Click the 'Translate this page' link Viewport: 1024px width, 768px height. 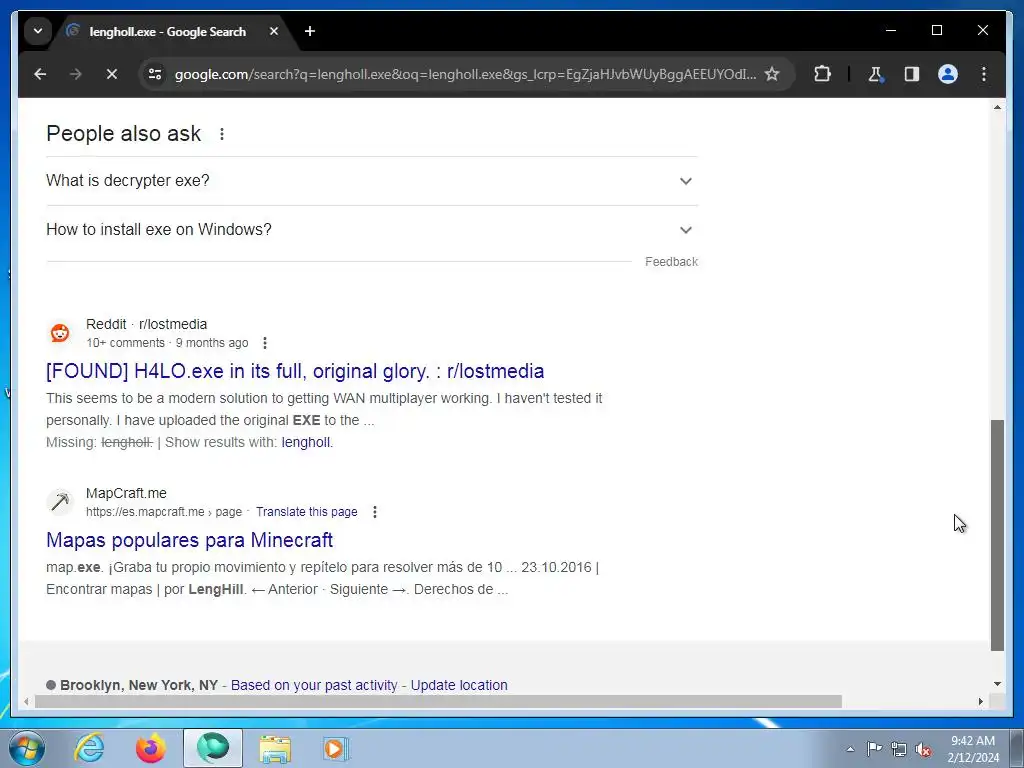[306, 512]
